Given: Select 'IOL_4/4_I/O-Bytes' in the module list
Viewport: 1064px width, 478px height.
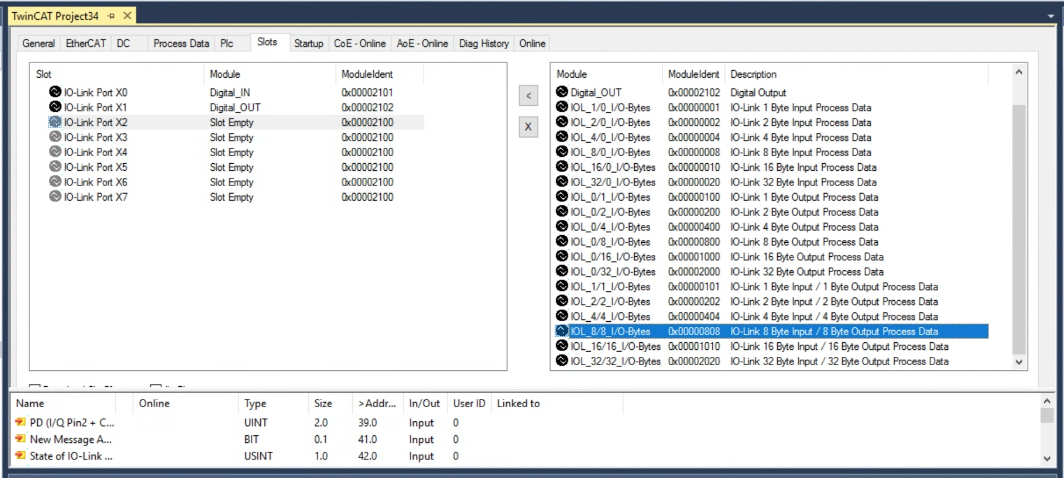Looking at the screenshot, I should (772, 316).
